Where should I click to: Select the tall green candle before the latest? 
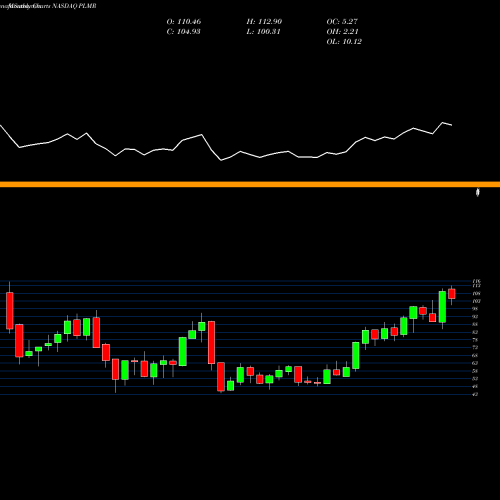[x=442, y=307]
